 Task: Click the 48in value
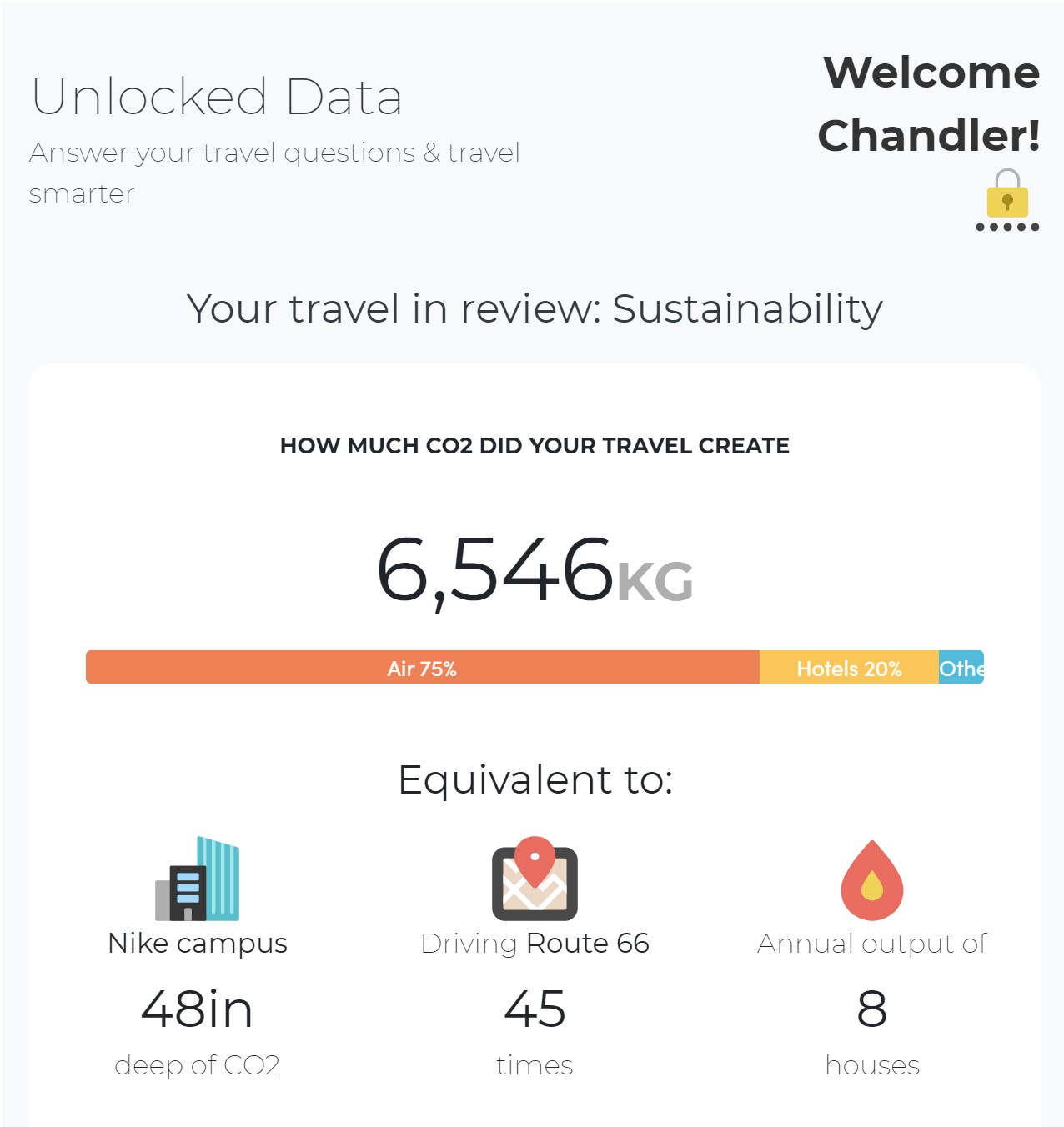point(198,1009)
